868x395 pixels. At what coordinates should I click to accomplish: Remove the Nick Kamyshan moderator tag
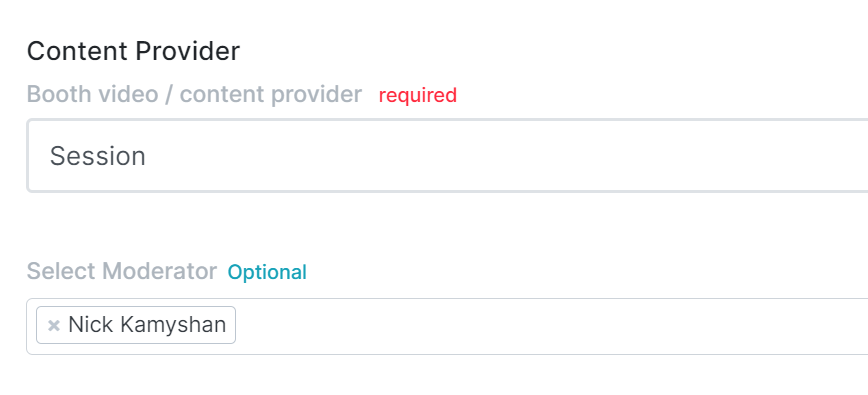[x=53, y=325]
